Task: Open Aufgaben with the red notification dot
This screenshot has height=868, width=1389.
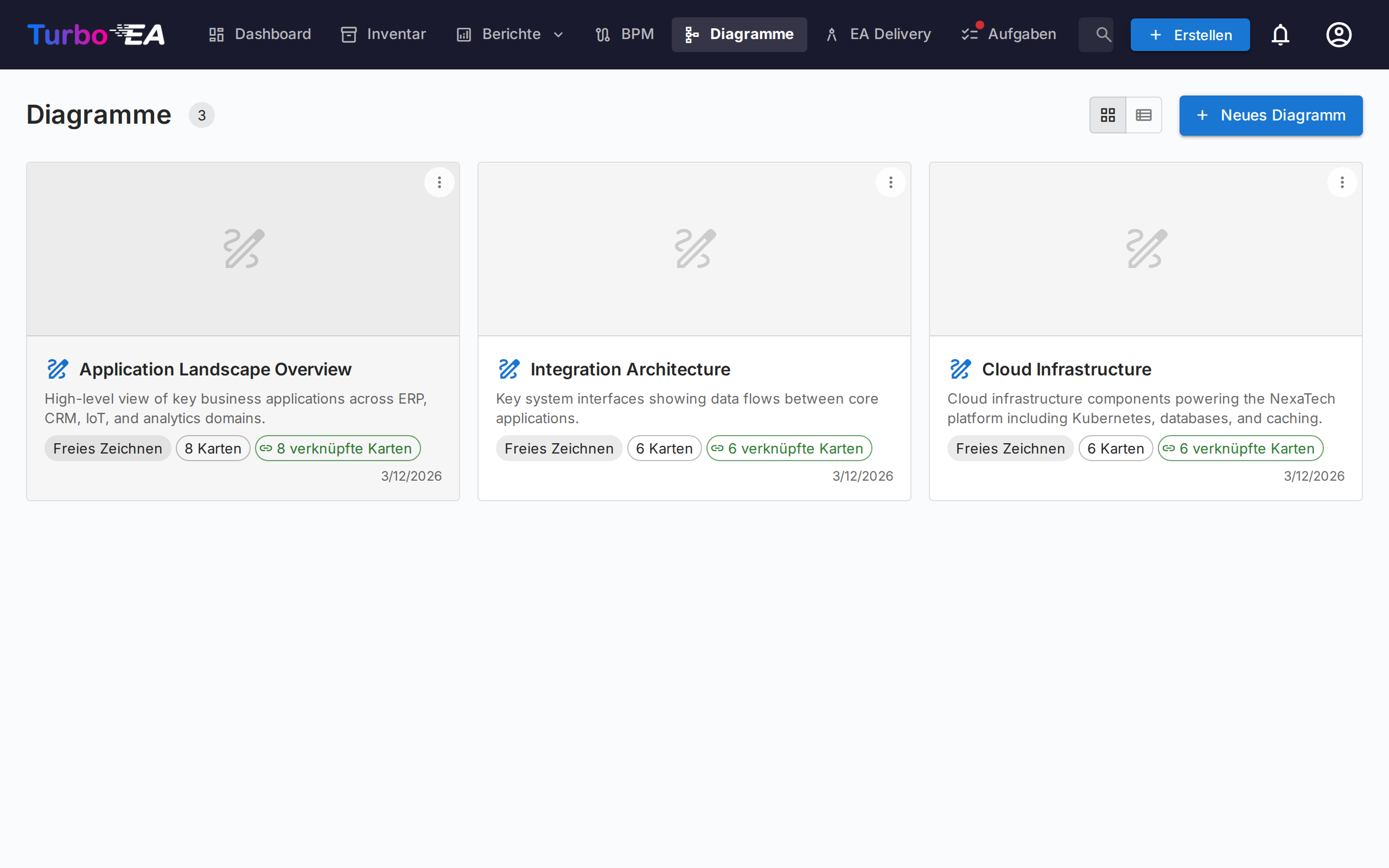Action: point(1009,34)
